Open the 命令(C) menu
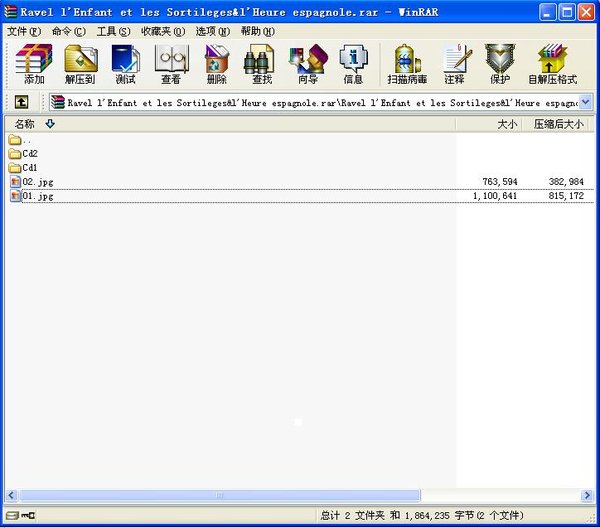600x528 pixels. pyautogui.click(x=68, y=31)
